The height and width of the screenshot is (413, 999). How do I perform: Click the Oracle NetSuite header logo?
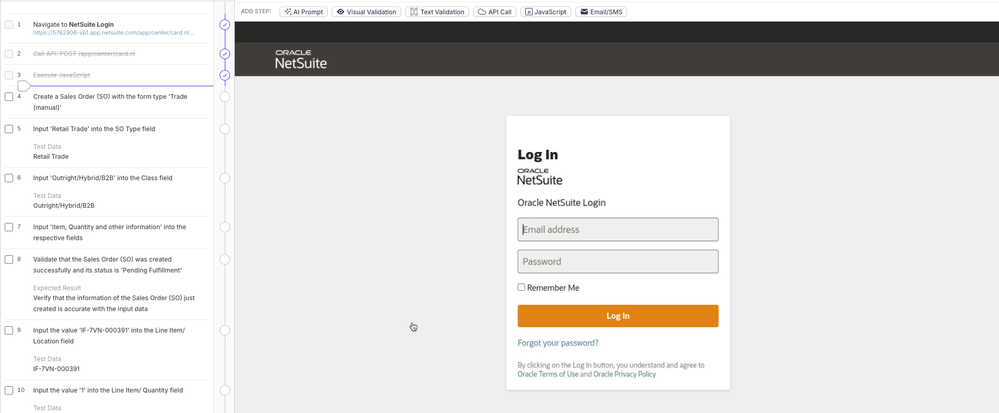tap(301, 59)
